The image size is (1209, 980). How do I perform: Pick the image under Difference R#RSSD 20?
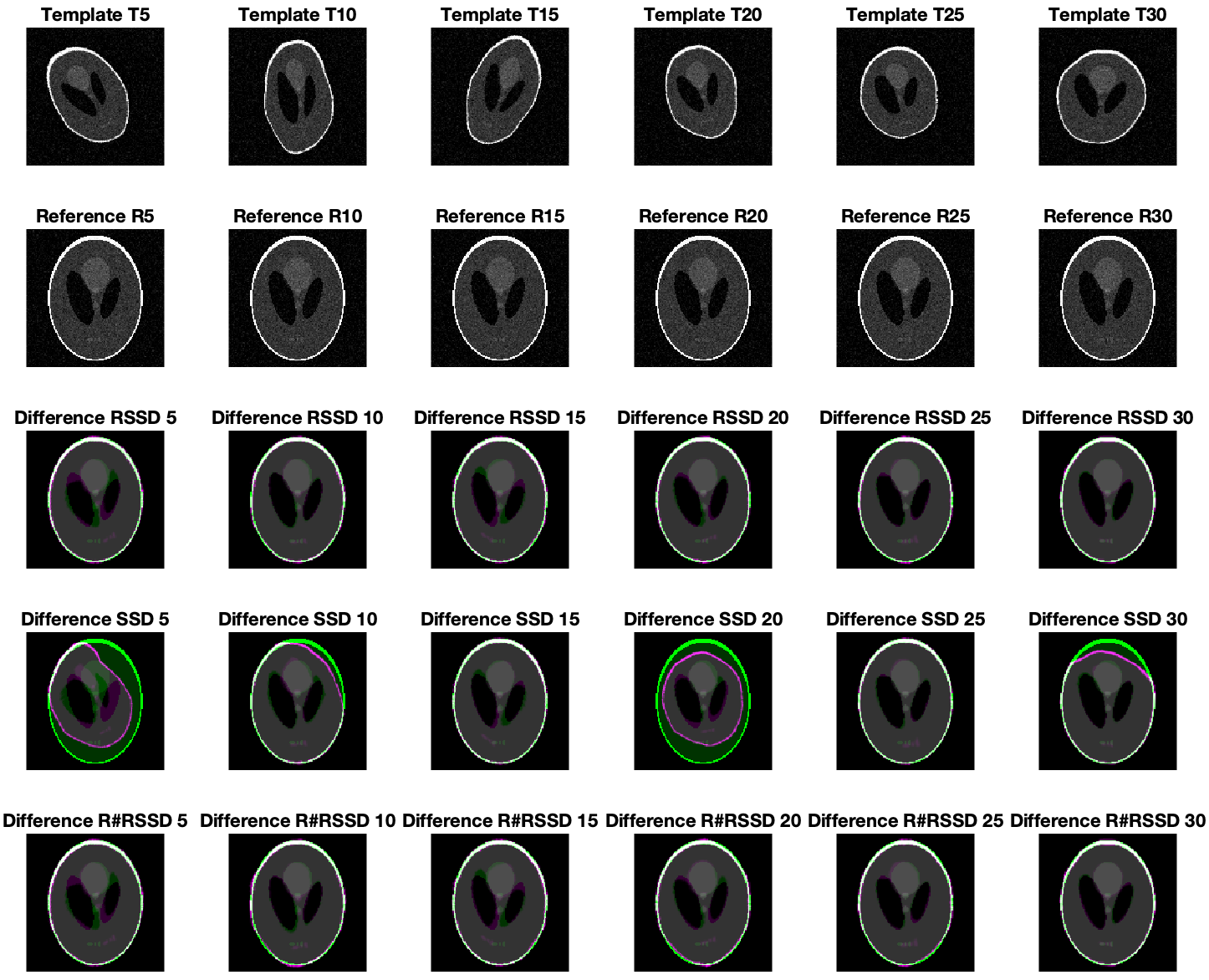[x=703, y=902]
